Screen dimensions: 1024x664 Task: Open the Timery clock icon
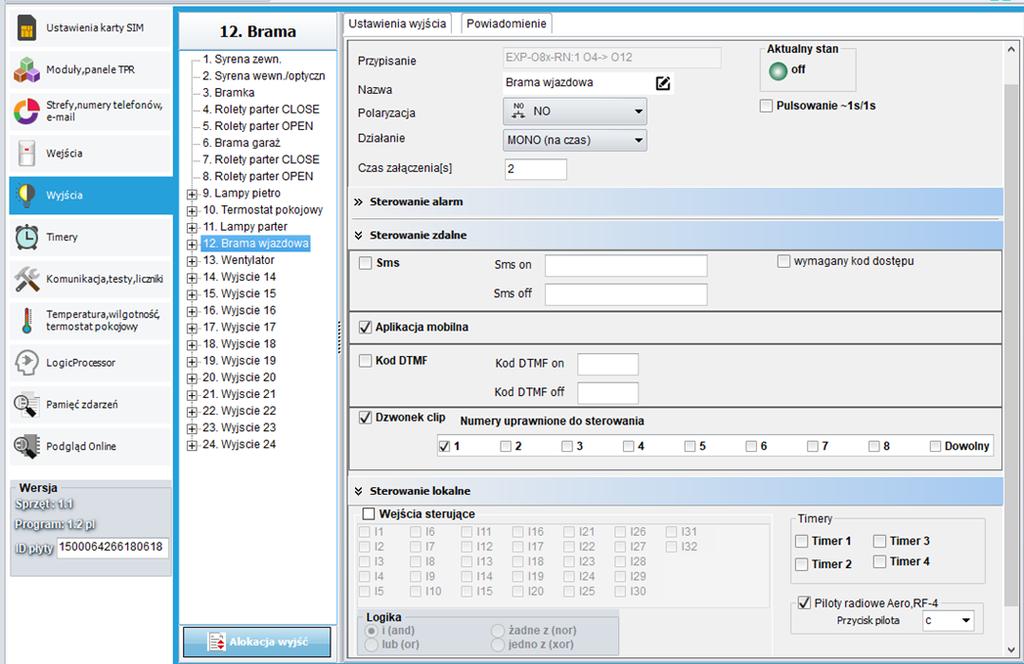(x=26, y=237)
